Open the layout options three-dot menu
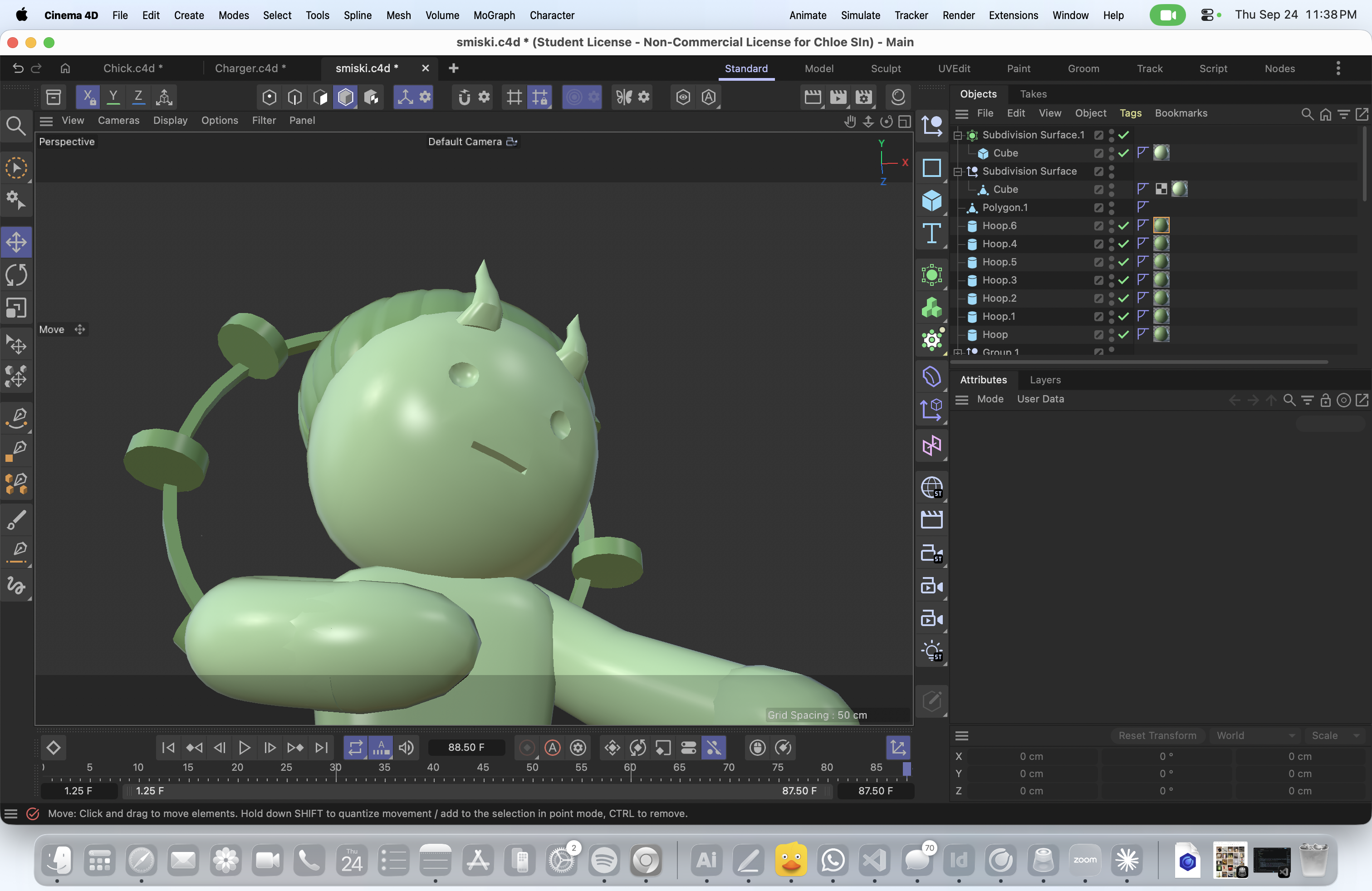 tap(1338, 69)
